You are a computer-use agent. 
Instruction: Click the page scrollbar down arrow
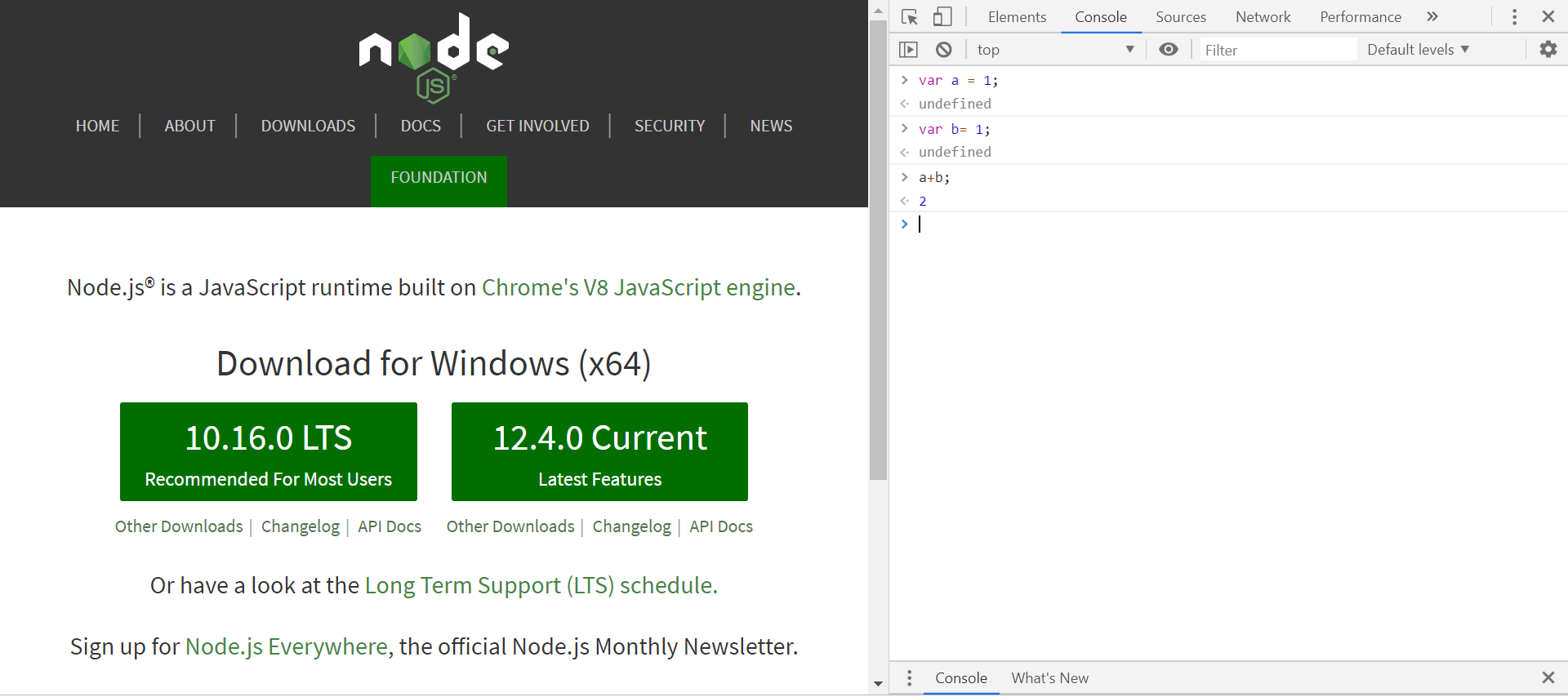click(x=879, y=684)
